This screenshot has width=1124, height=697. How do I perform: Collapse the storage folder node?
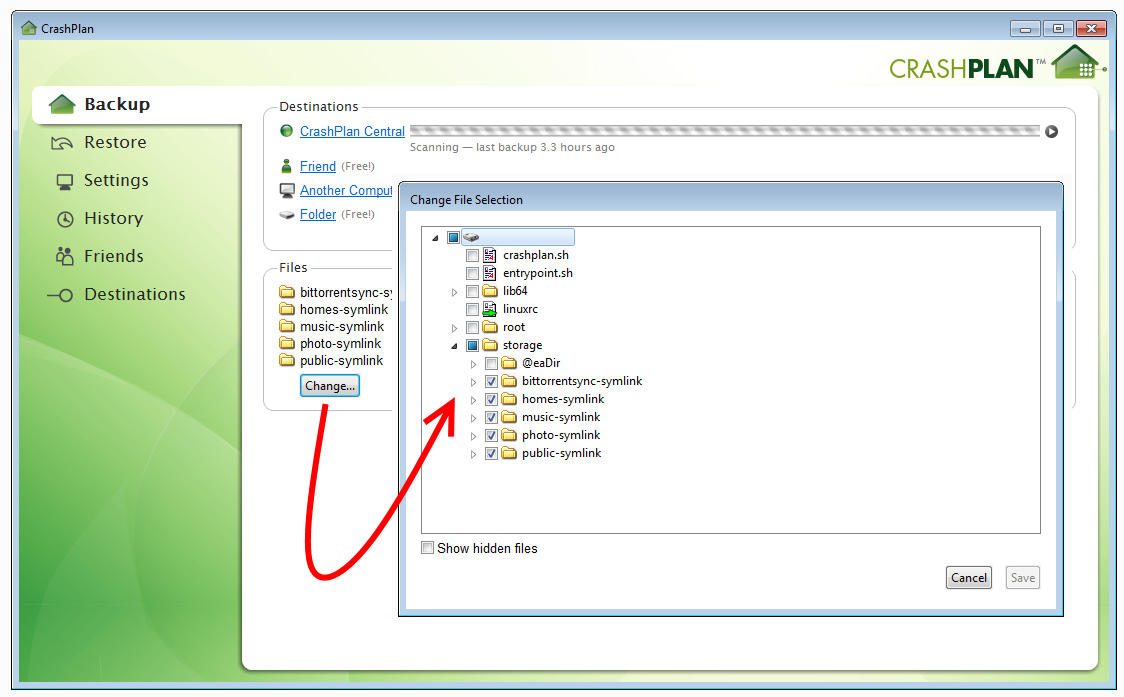point(454,346)
